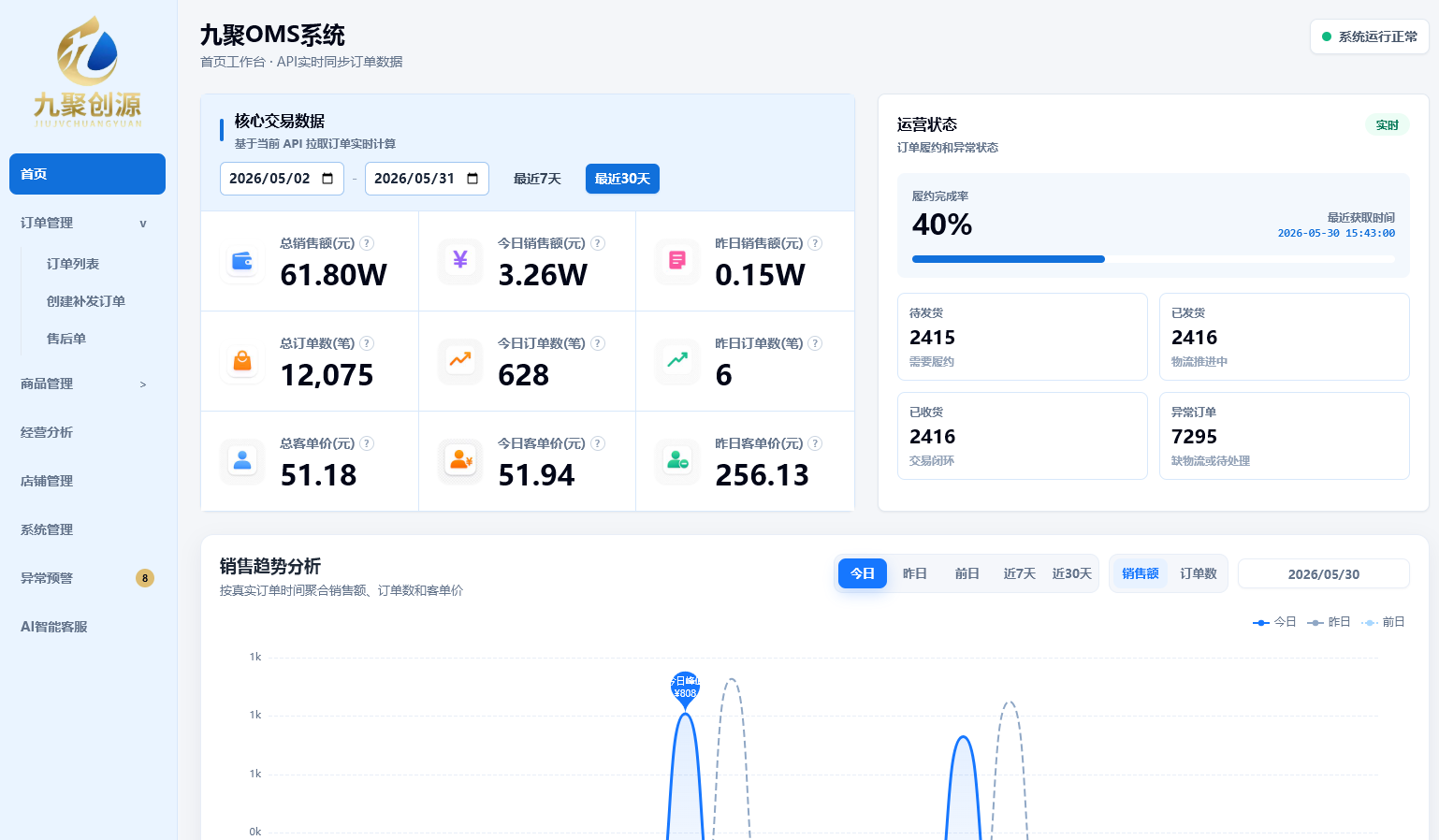
Task: Switch chart metric to 销售额
Action: pos(1141,573)
